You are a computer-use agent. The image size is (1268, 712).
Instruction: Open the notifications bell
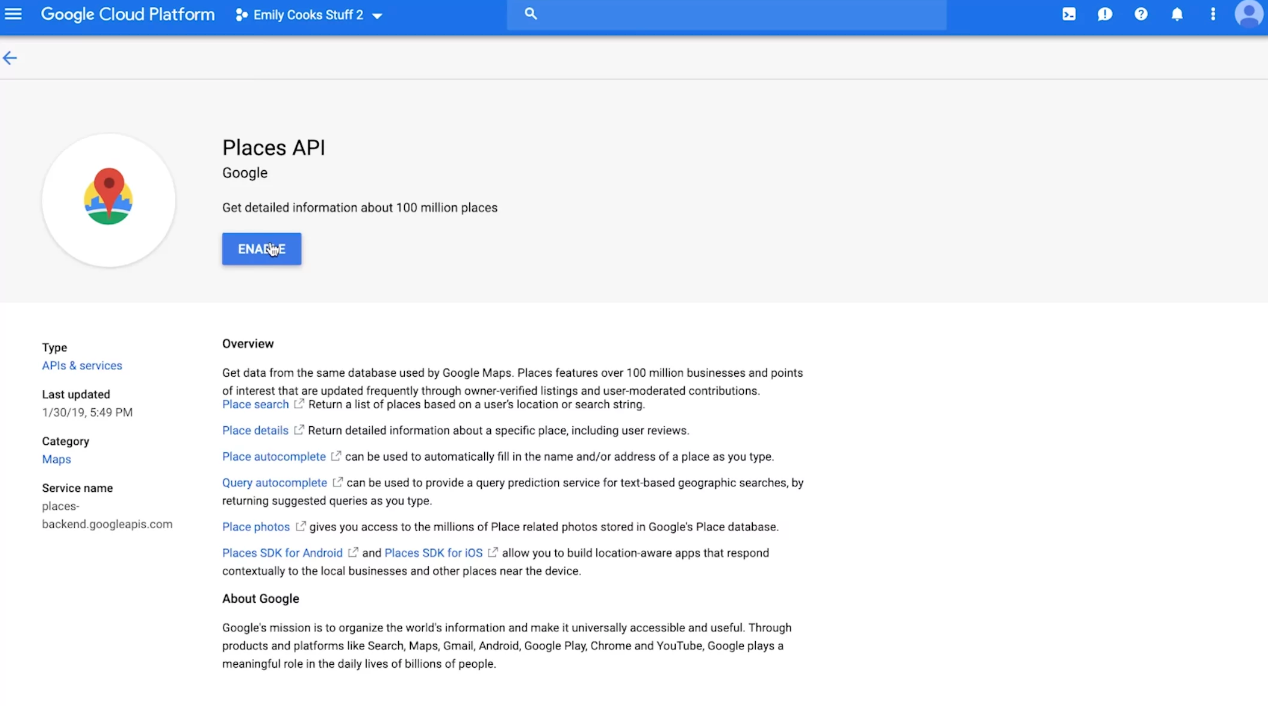point(1177,15)
